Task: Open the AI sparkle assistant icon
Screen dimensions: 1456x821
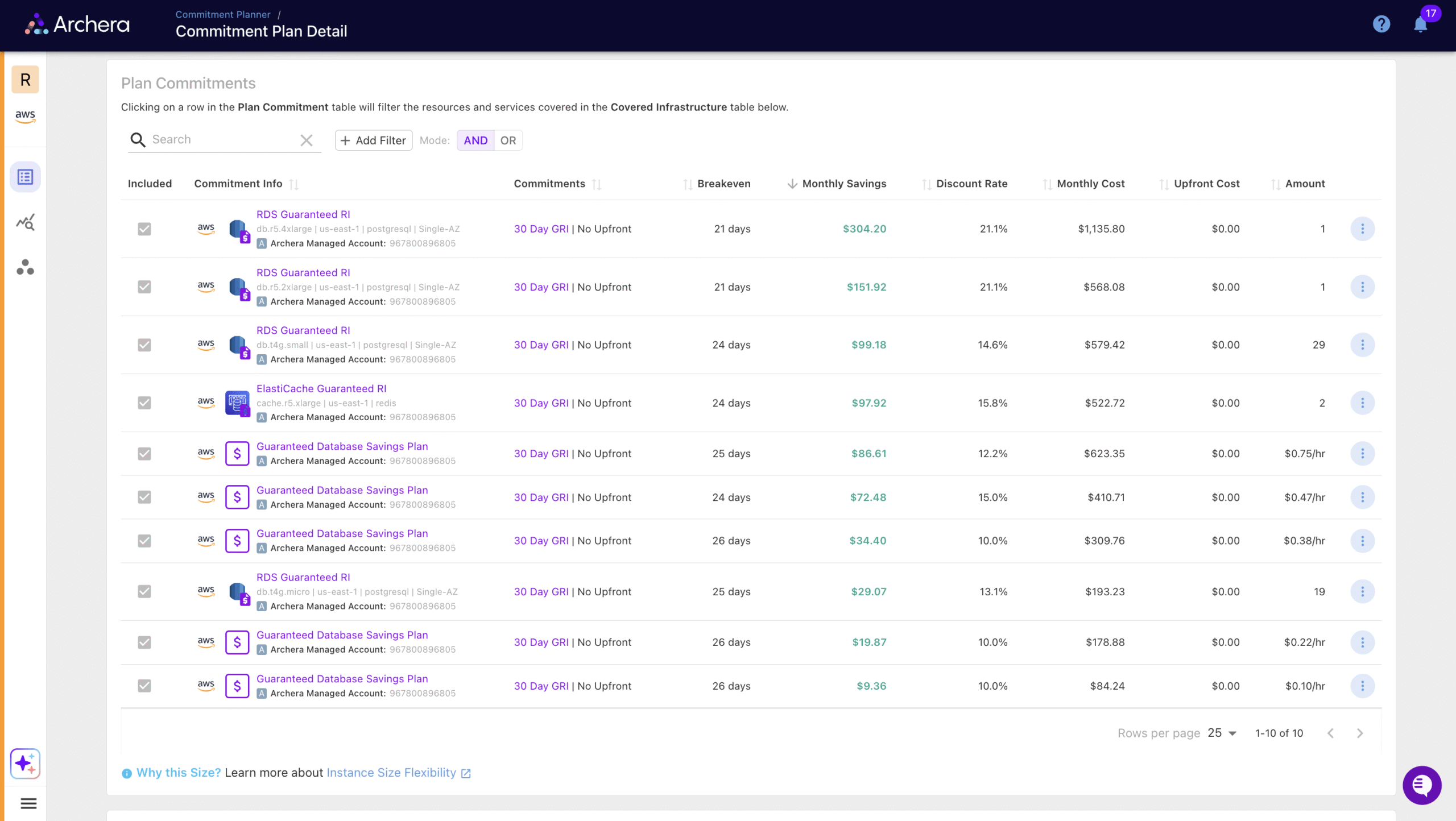Action: (25, 764)
